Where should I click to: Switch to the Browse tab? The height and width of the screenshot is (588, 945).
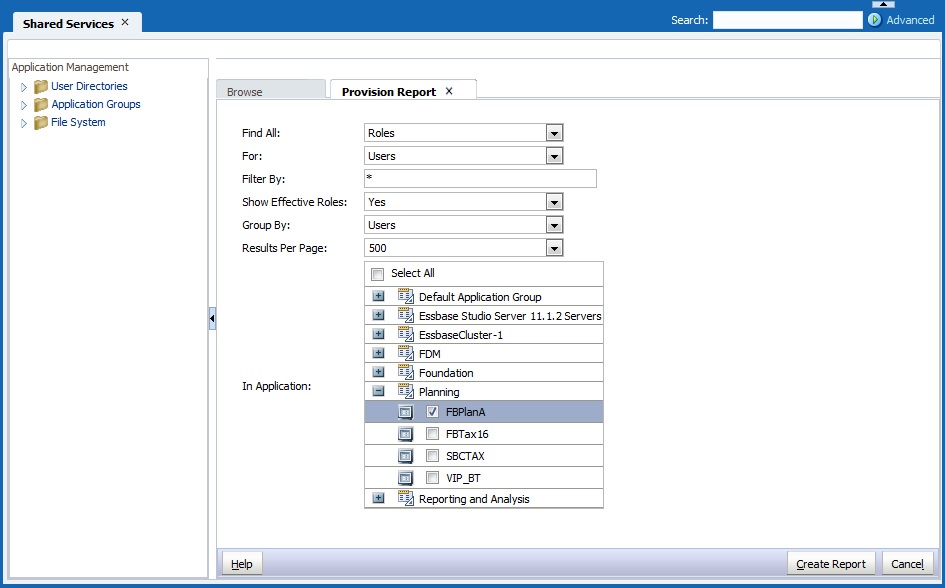point(244,91)
